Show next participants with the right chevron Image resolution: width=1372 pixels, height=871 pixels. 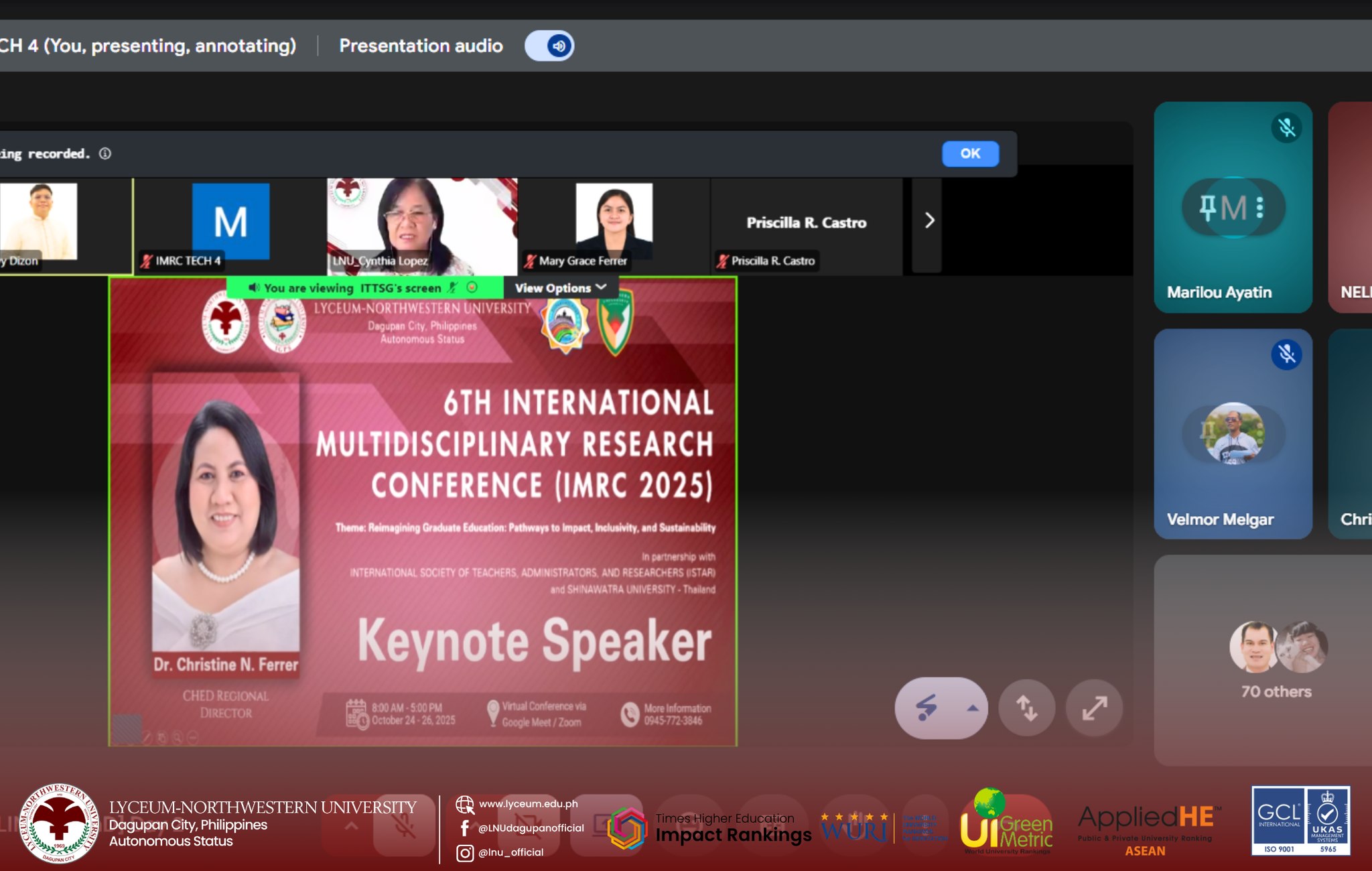pyautogui.click(x=929, y=220)
